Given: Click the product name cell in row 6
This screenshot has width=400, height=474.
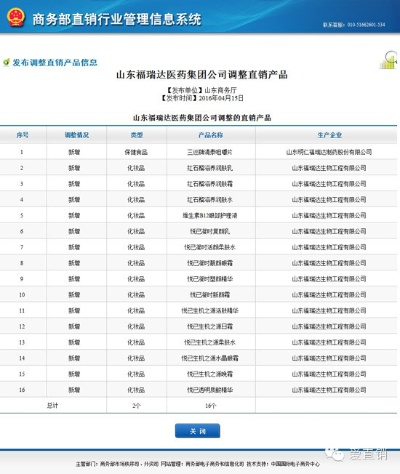Looking at the screenshot, I should pos(210,231).
